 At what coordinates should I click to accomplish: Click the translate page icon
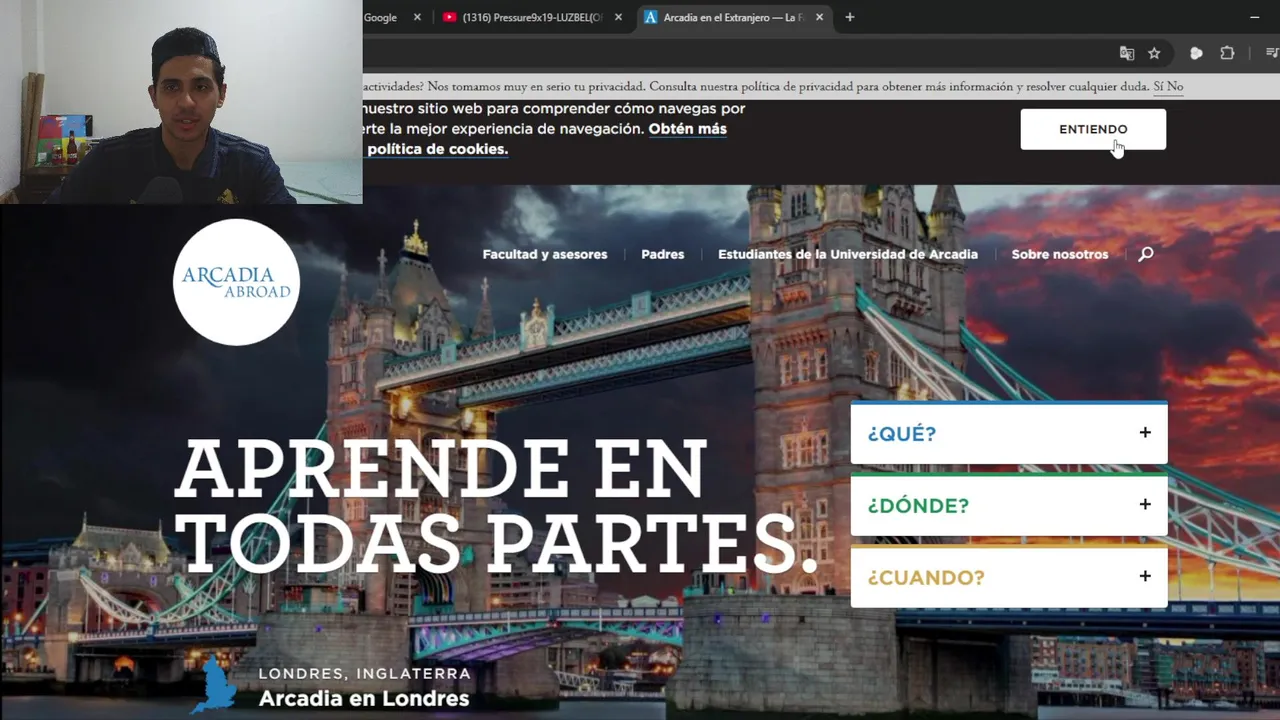tap(1127, 53)
